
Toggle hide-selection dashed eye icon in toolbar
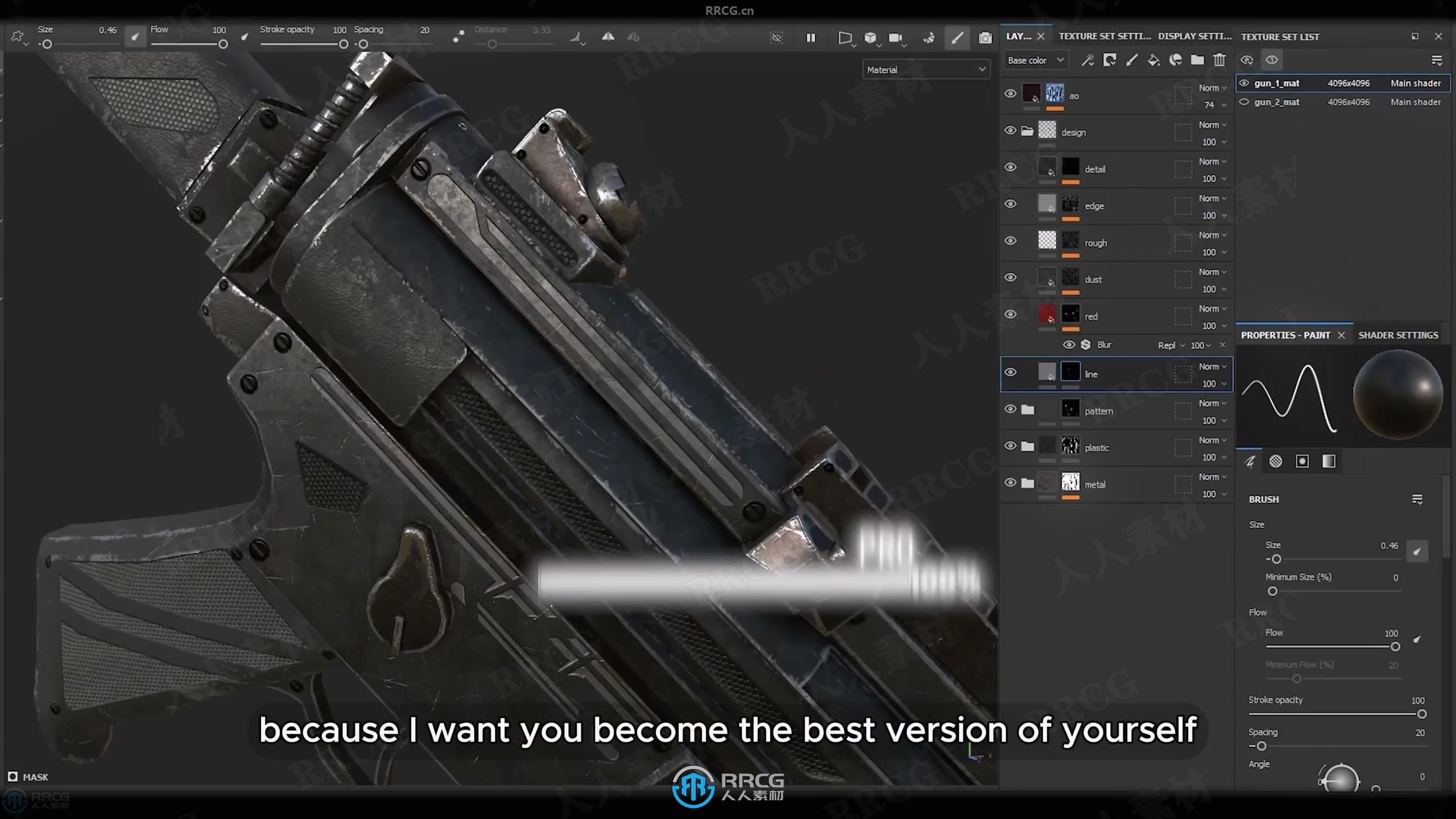pos(776,38)
